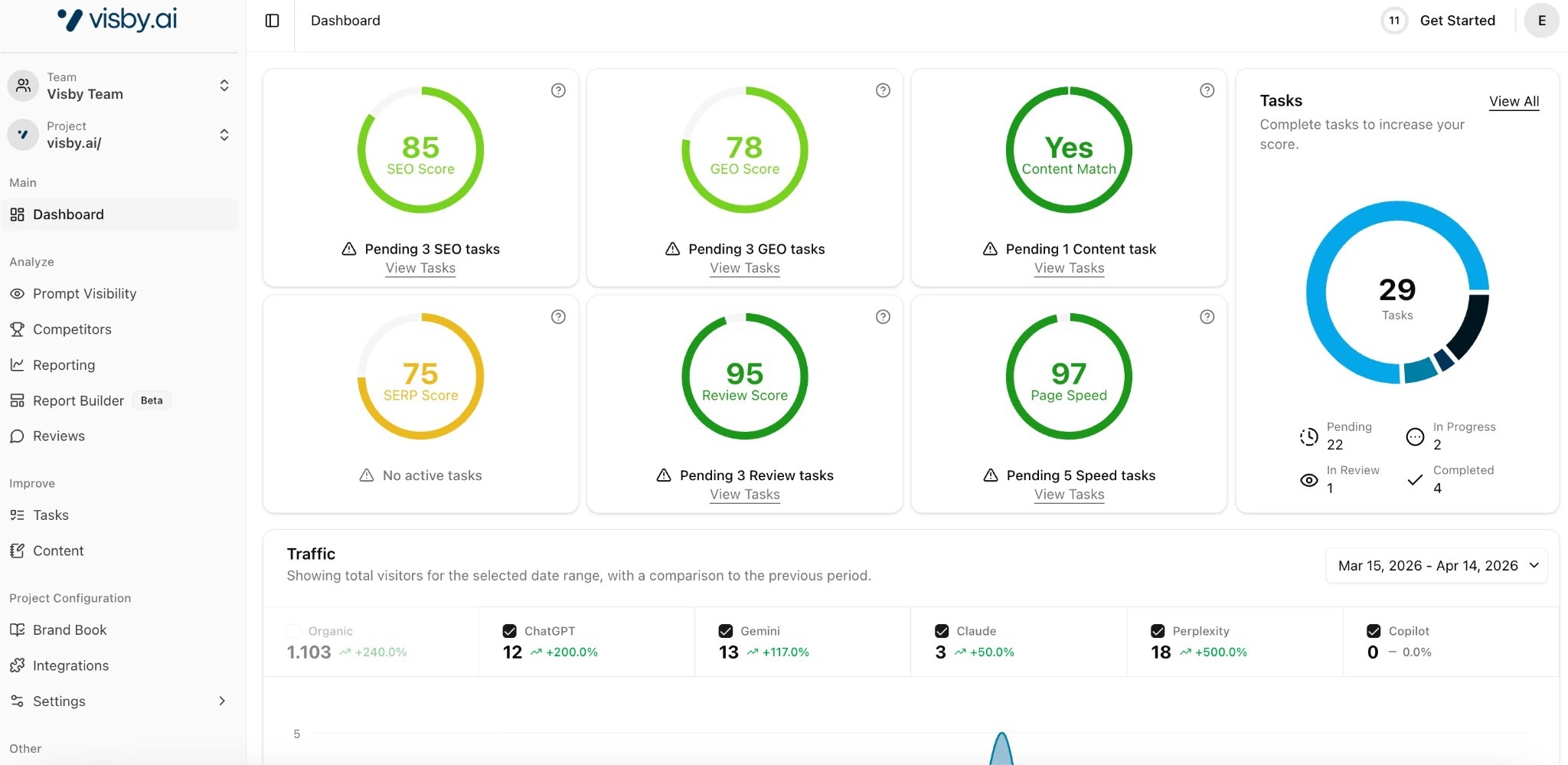Open the visby.ai/ project selector

point(120,135)
